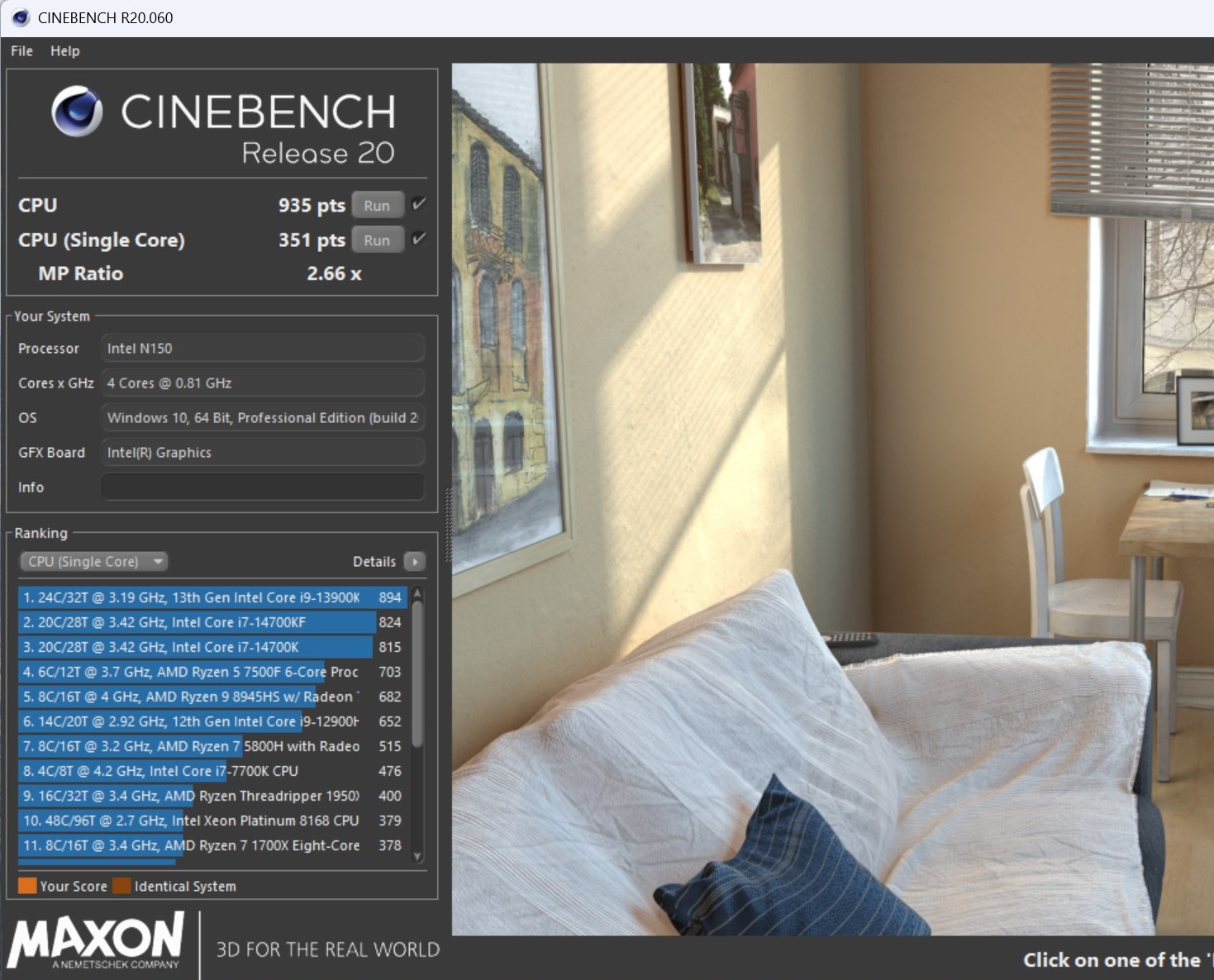Image resolution: width=1214 pixels, height=980 pixels.
Task: Select ranking row 3 Intel Core i7-14700K
Action: (x=212, y=647)
